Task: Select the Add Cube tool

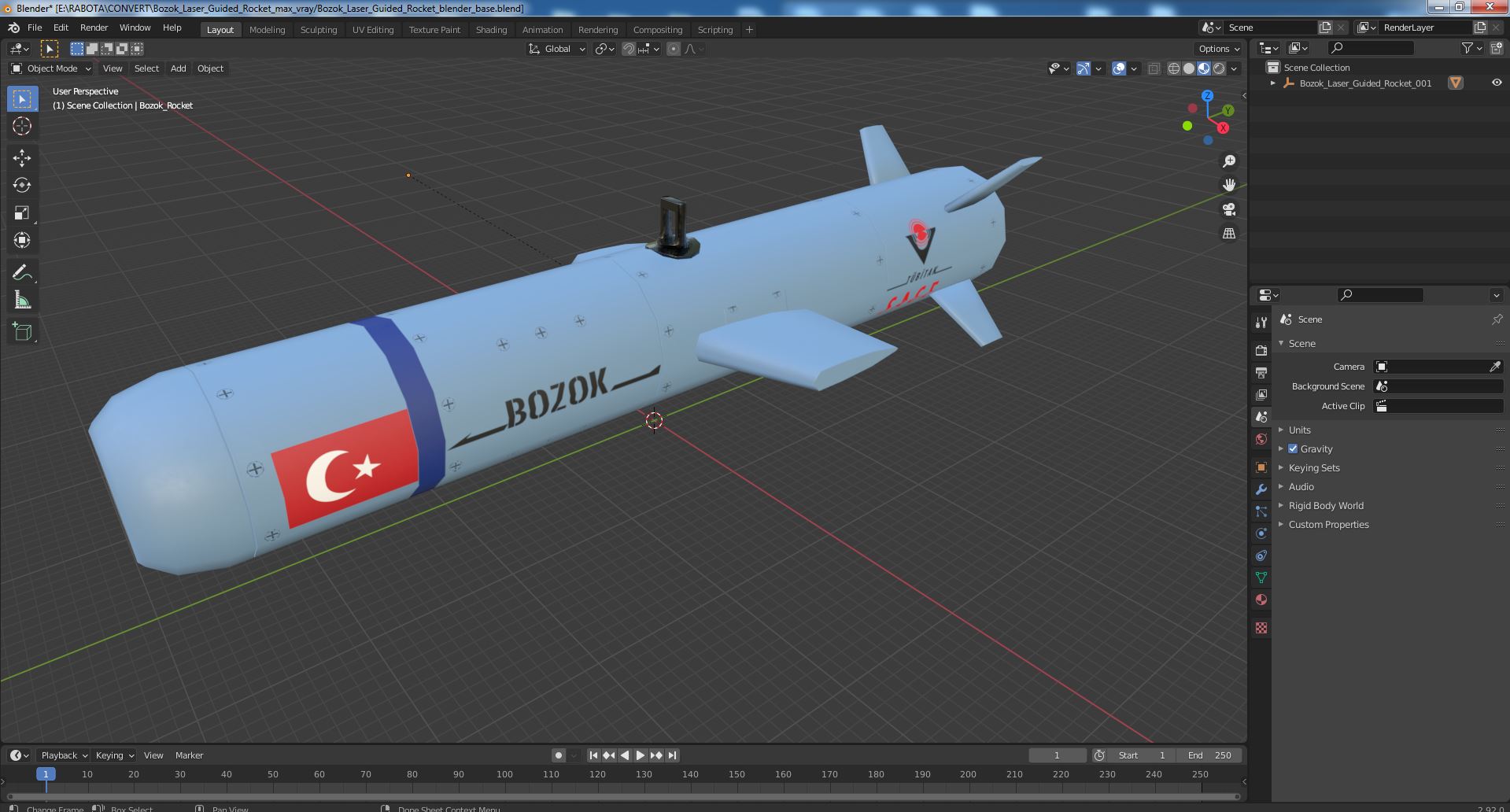Action: (x=22, y=332)
